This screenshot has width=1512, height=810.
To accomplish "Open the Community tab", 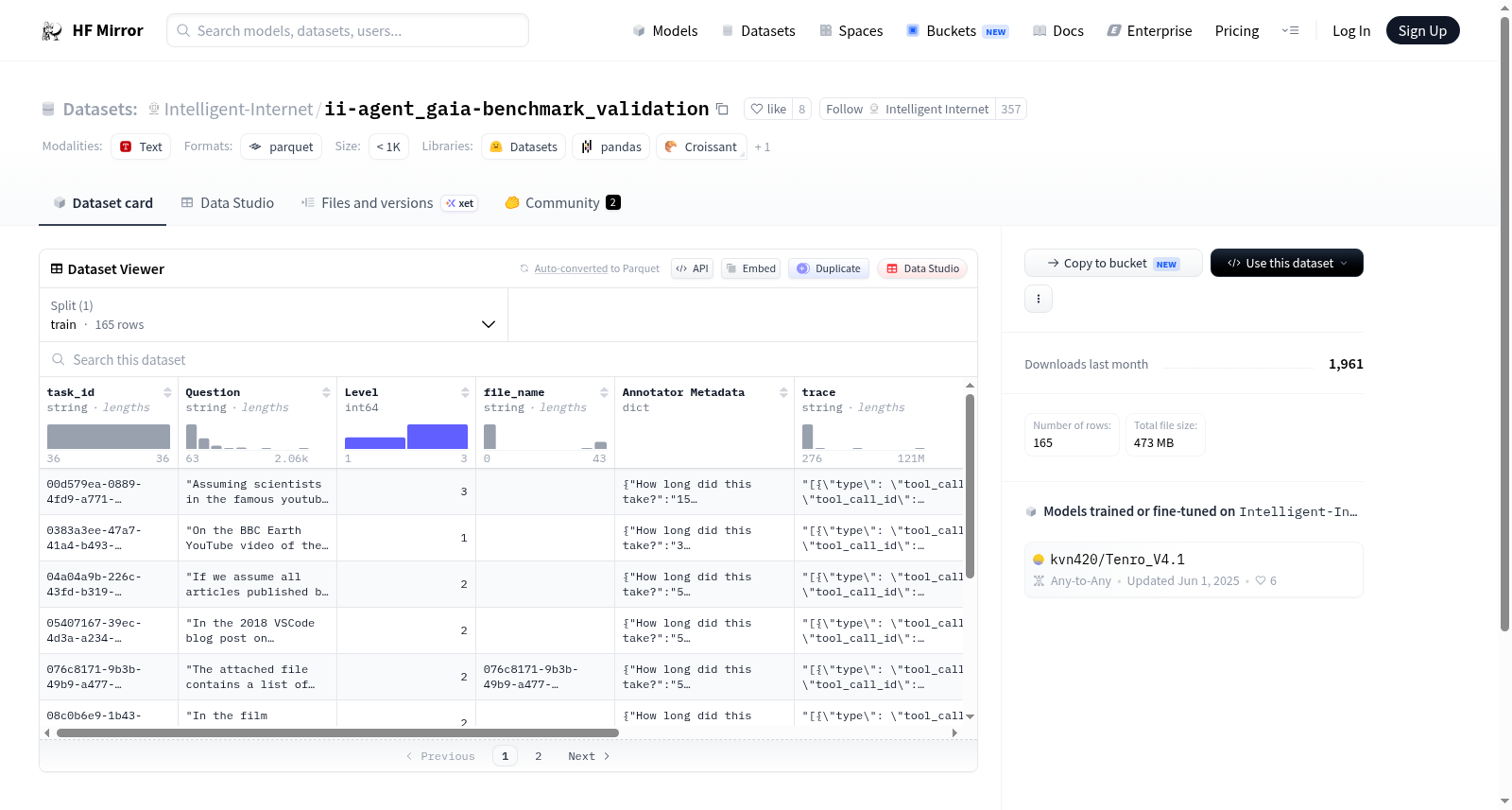I will click(563, 203).
